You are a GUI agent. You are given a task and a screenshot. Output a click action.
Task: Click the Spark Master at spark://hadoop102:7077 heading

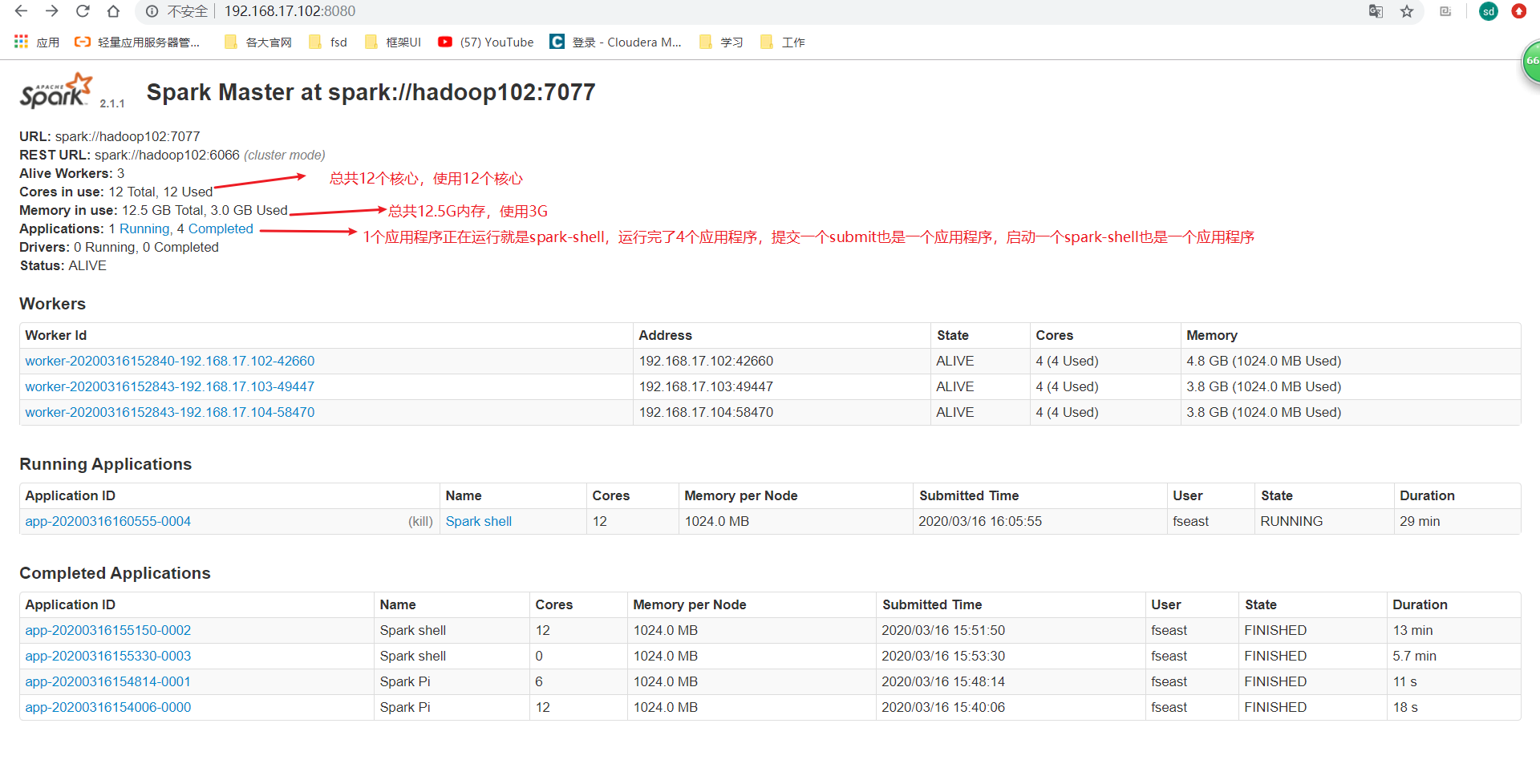pos(371,92)
